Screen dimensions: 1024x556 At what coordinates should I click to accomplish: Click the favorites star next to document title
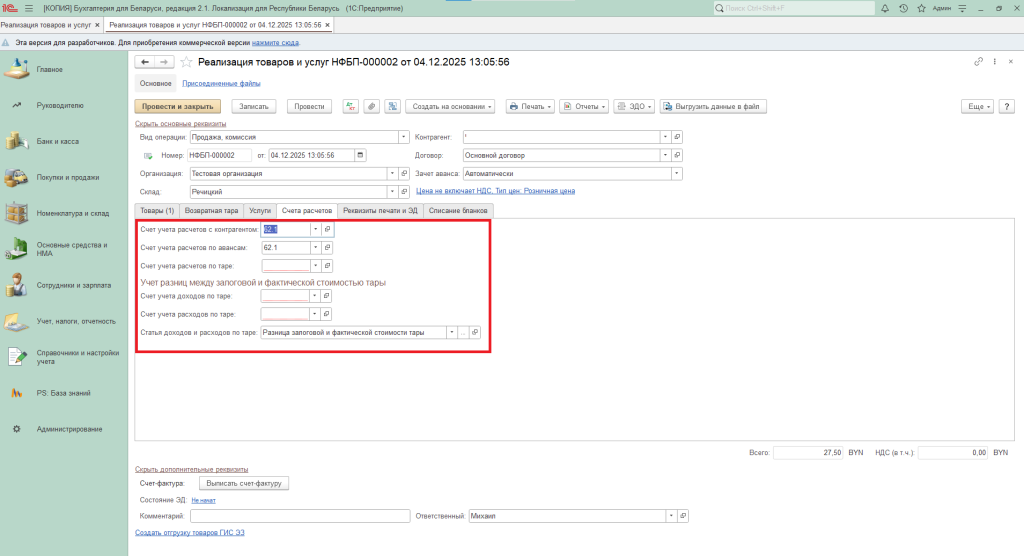click(186, 62)
